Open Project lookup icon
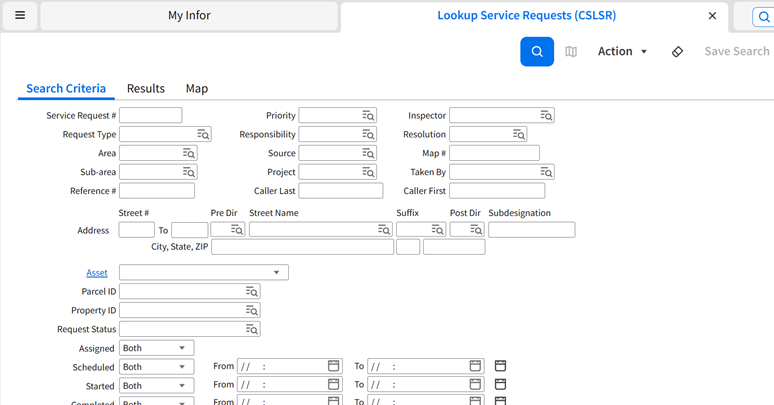The width and height of the screenshot is (774, 405). (368, 172)
